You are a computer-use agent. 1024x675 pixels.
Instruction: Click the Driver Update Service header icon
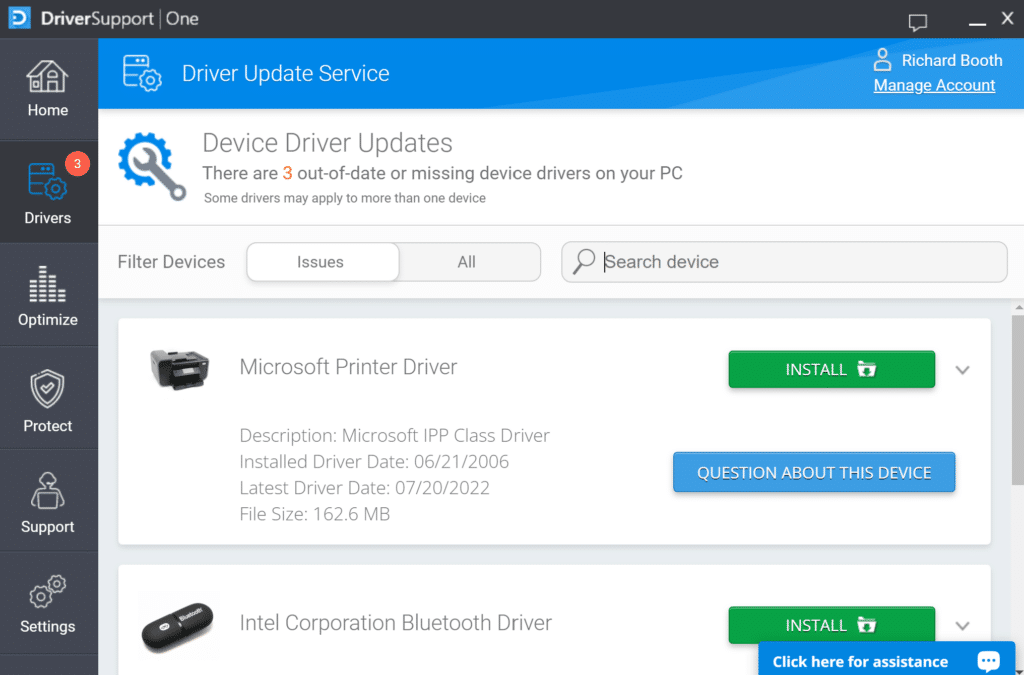[142, 73]
